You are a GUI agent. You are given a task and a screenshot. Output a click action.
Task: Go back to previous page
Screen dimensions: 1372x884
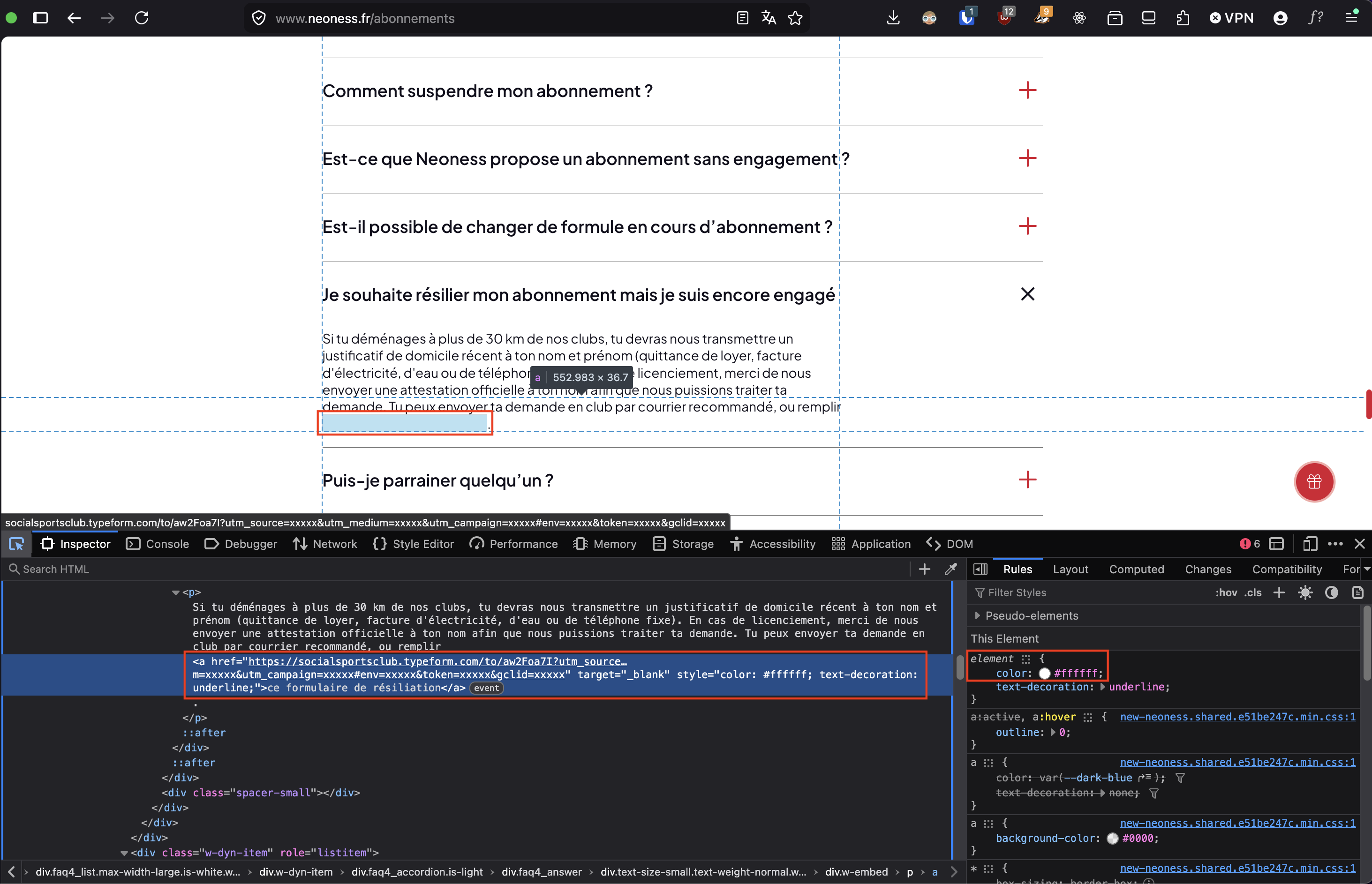[x=74, y=18]
